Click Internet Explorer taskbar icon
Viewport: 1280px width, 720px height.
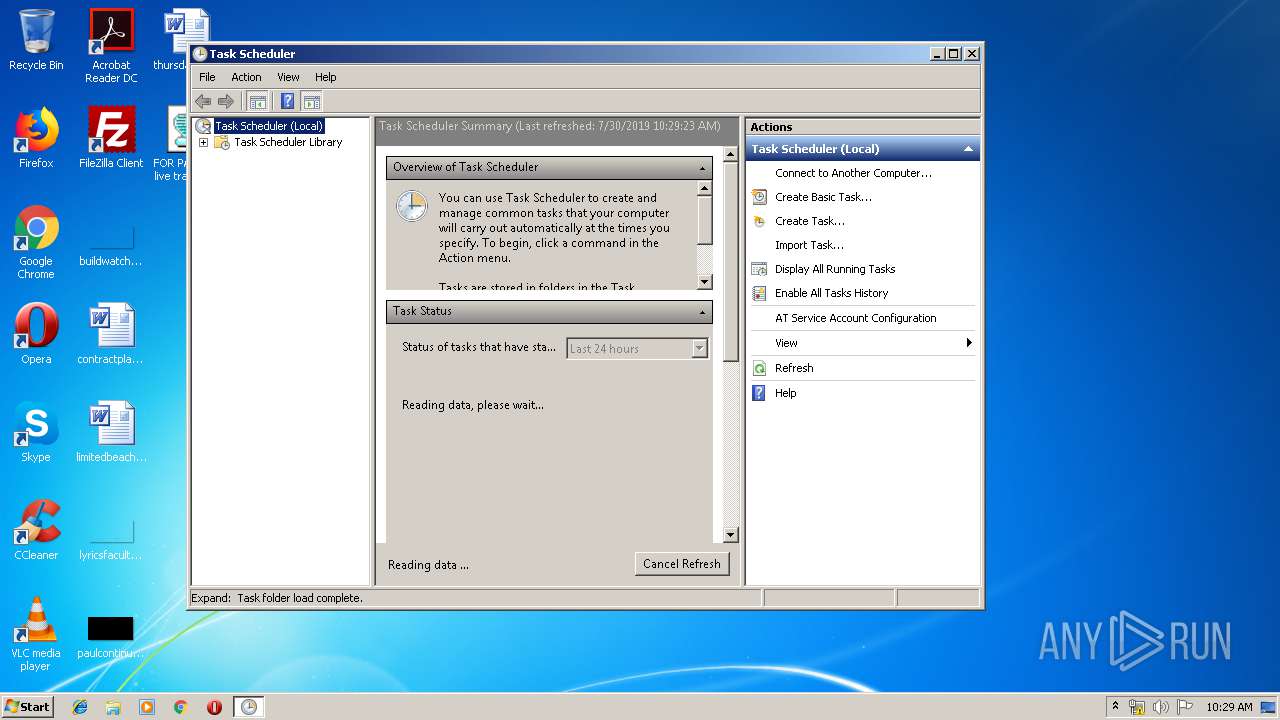pos(80,707)
